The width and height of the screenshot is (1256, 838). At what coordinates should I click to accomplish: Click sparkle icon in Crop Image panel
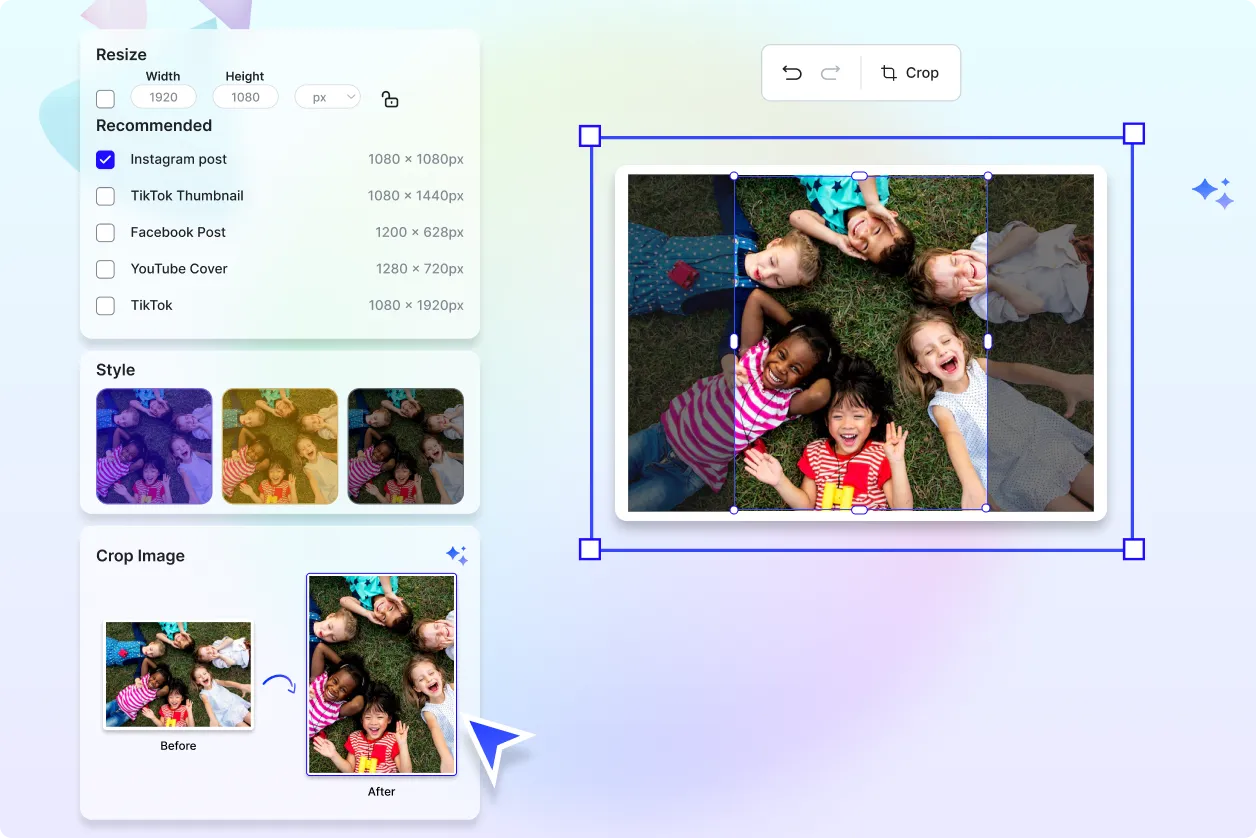pos(457,555)
